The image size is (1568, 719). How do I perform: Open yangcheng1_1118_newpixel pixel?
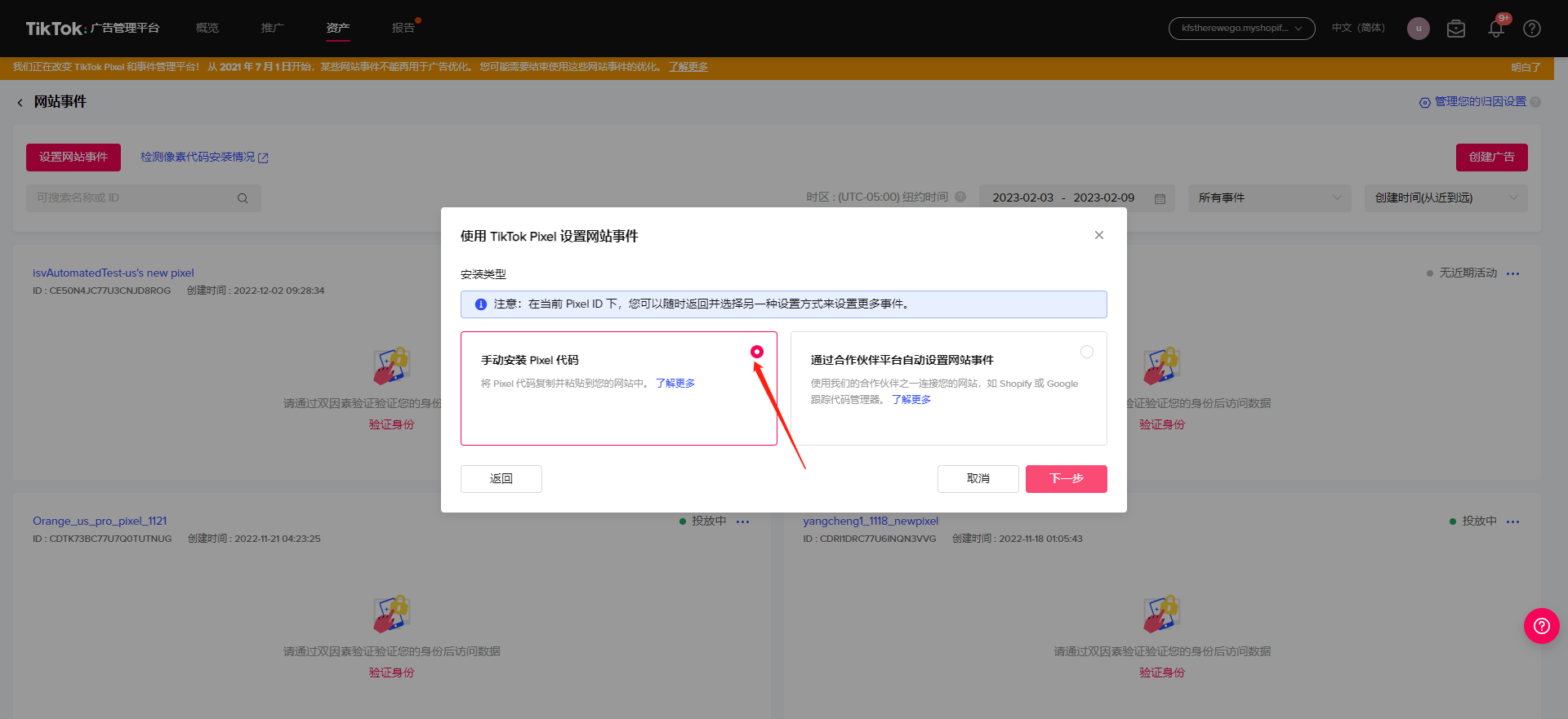[871, 521]
